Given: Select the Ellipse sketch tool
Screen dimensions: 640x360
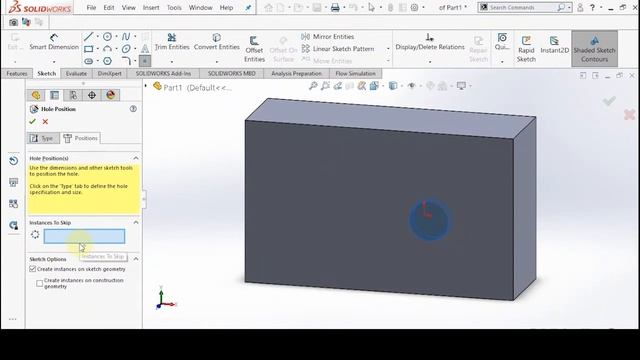Looking at the screenshot, I should click(126, 49).
